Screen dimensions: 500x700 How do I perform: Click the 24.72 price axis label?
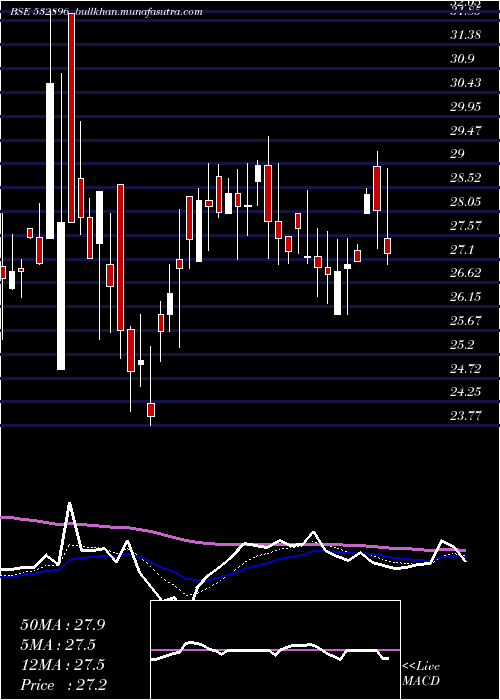[466, 368]
